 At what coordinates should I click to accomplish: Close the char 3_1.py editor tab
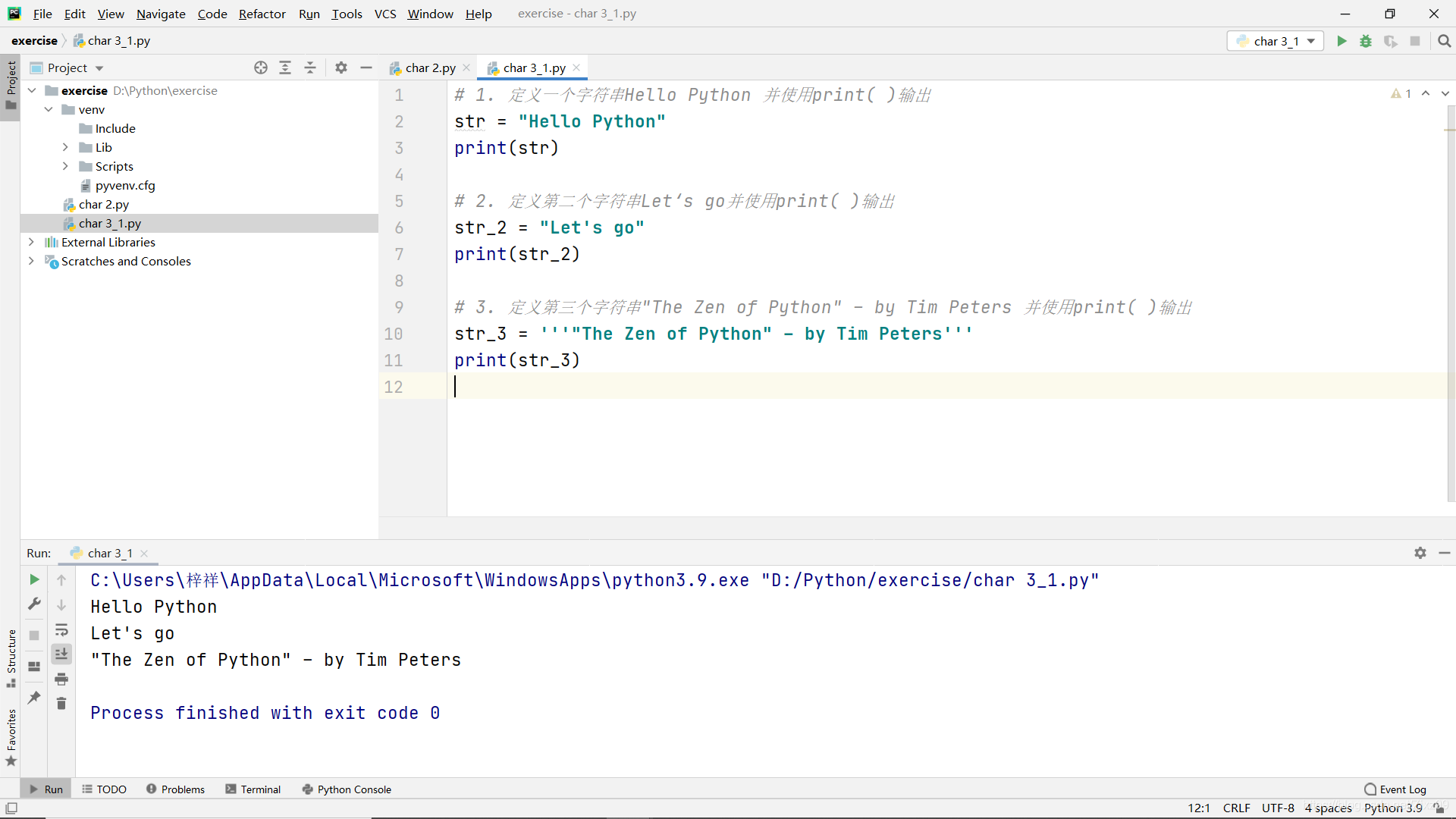(576, 67)
